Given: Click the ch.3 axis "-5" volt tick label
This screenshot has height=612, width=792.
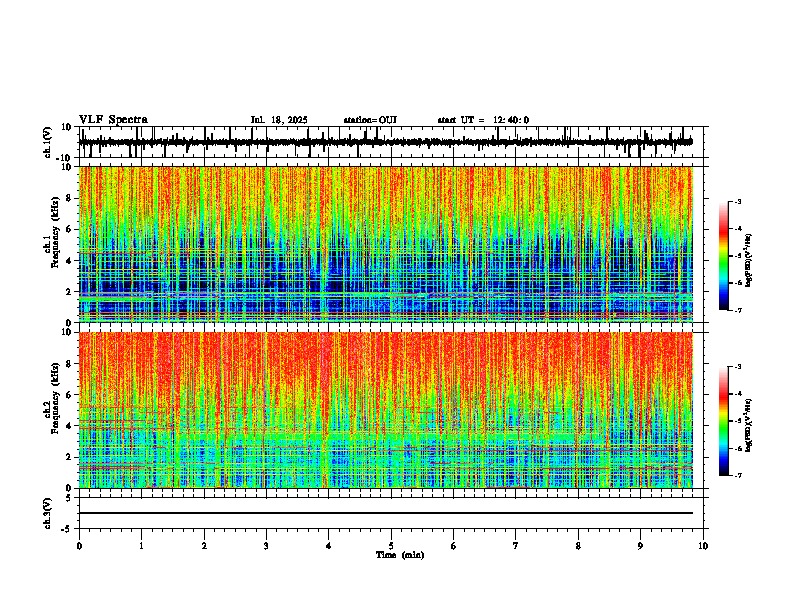Looking at the screenshot, I should [67, 529].
